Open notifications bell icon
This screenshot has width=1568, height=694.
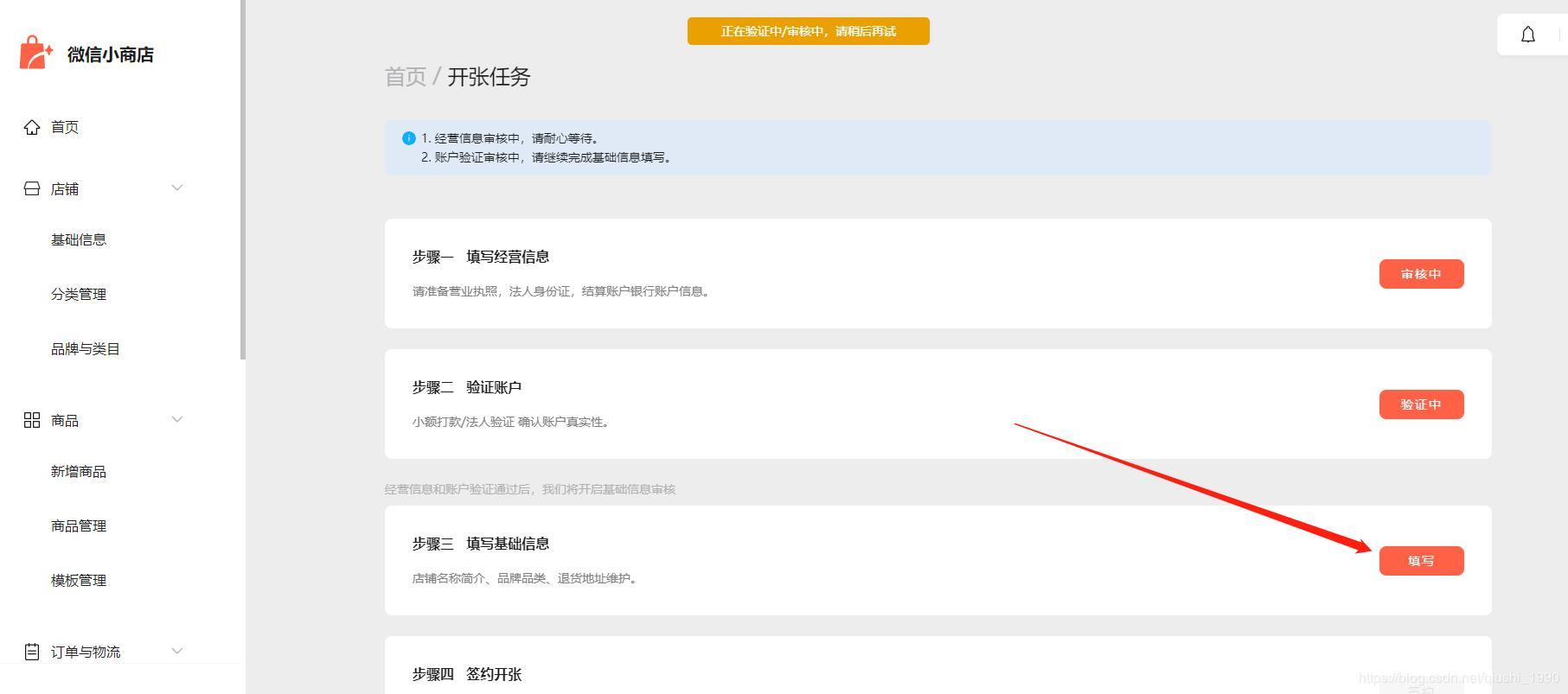pos(1527,35)
